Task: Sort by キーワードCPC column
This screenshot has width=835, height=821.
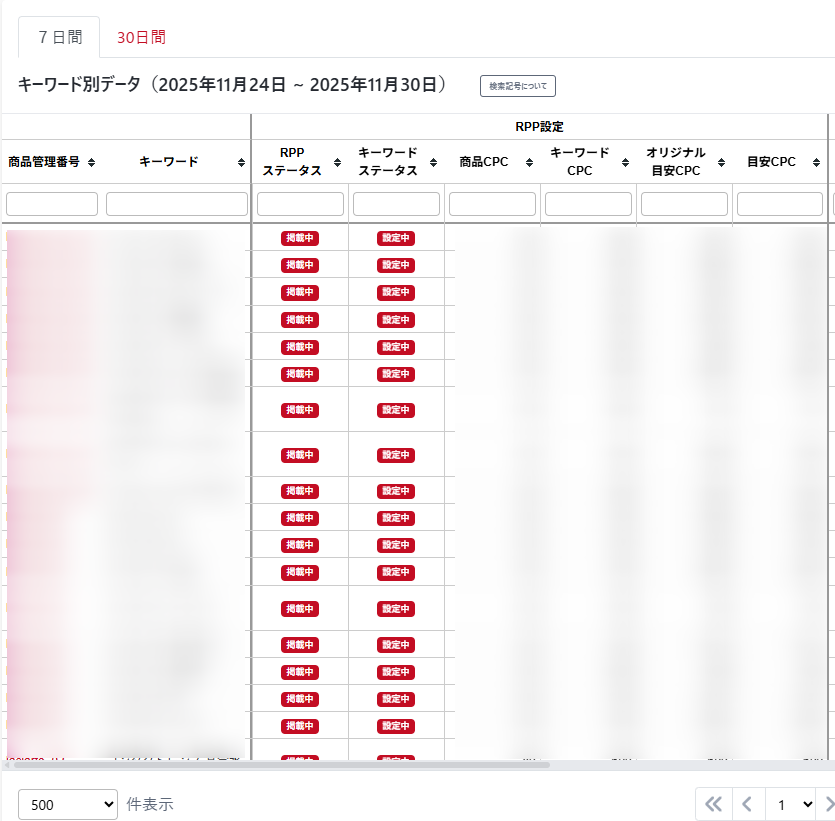Action: (625, 162)
